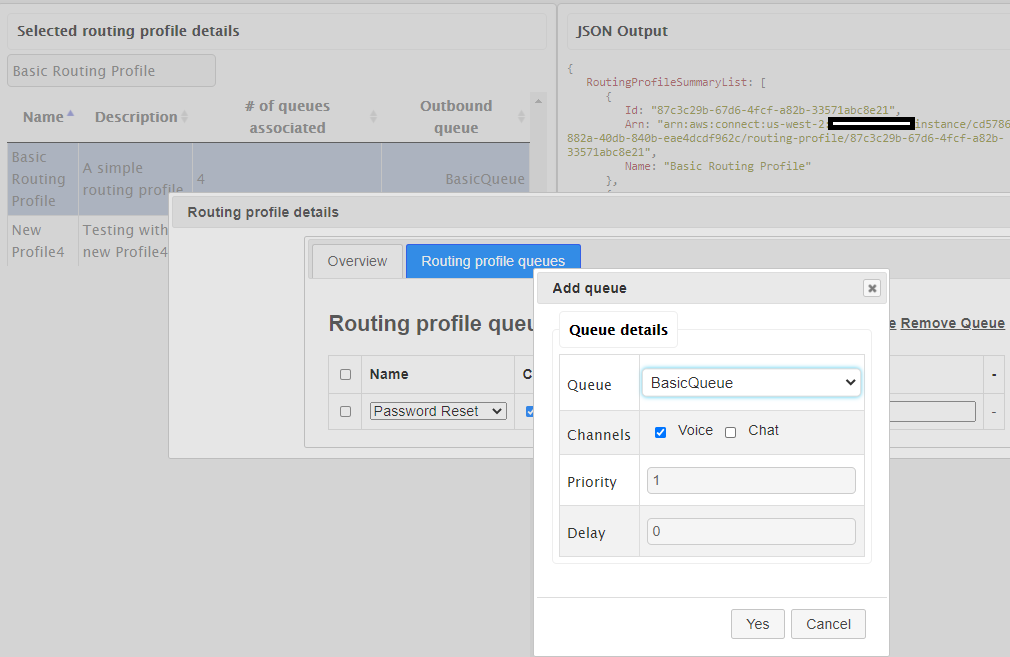
Task: Click 'A simple routing profile' description cell
Action: (135, 178)
